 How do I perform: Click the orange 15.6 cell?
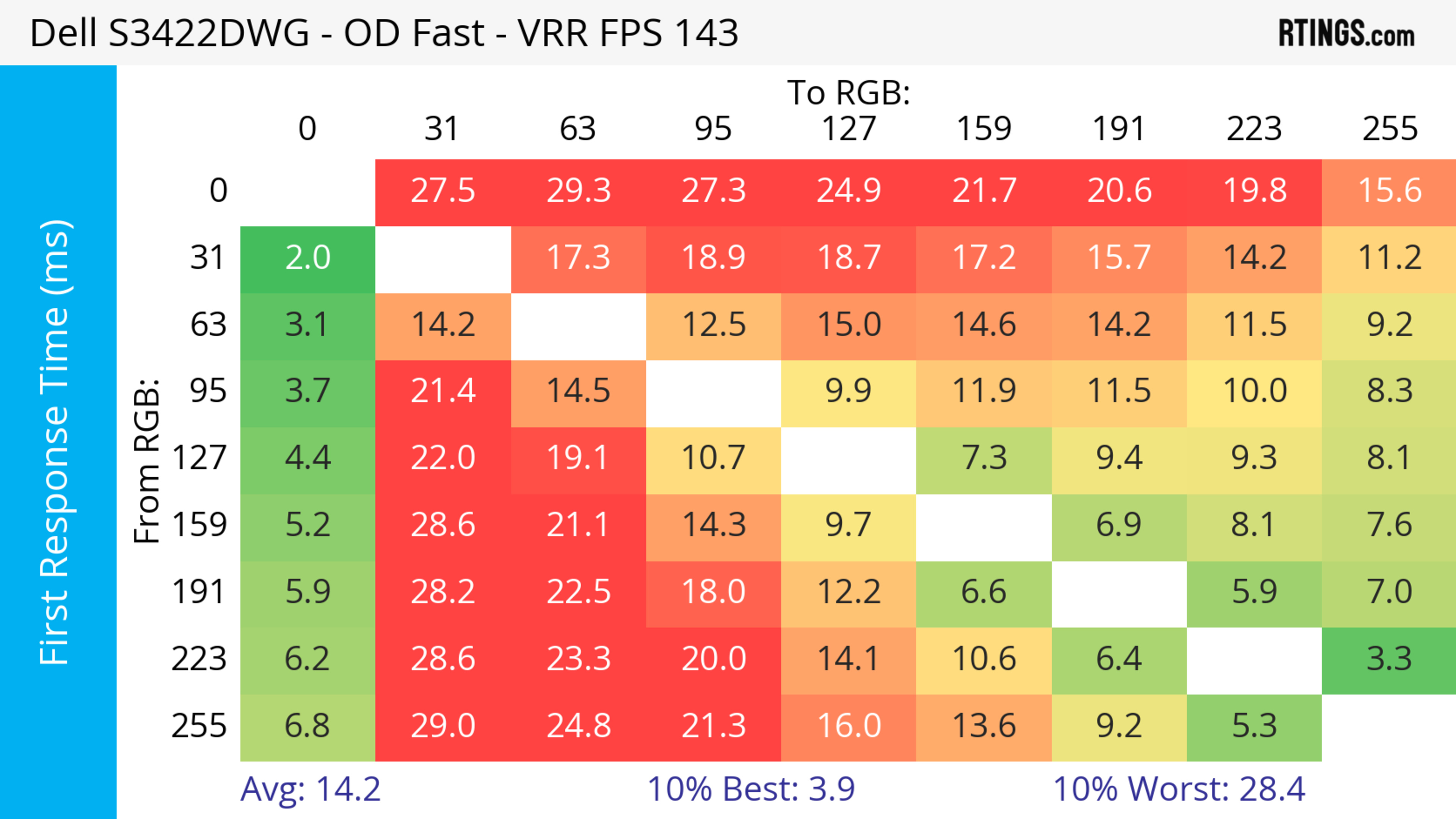[1389, 190]
